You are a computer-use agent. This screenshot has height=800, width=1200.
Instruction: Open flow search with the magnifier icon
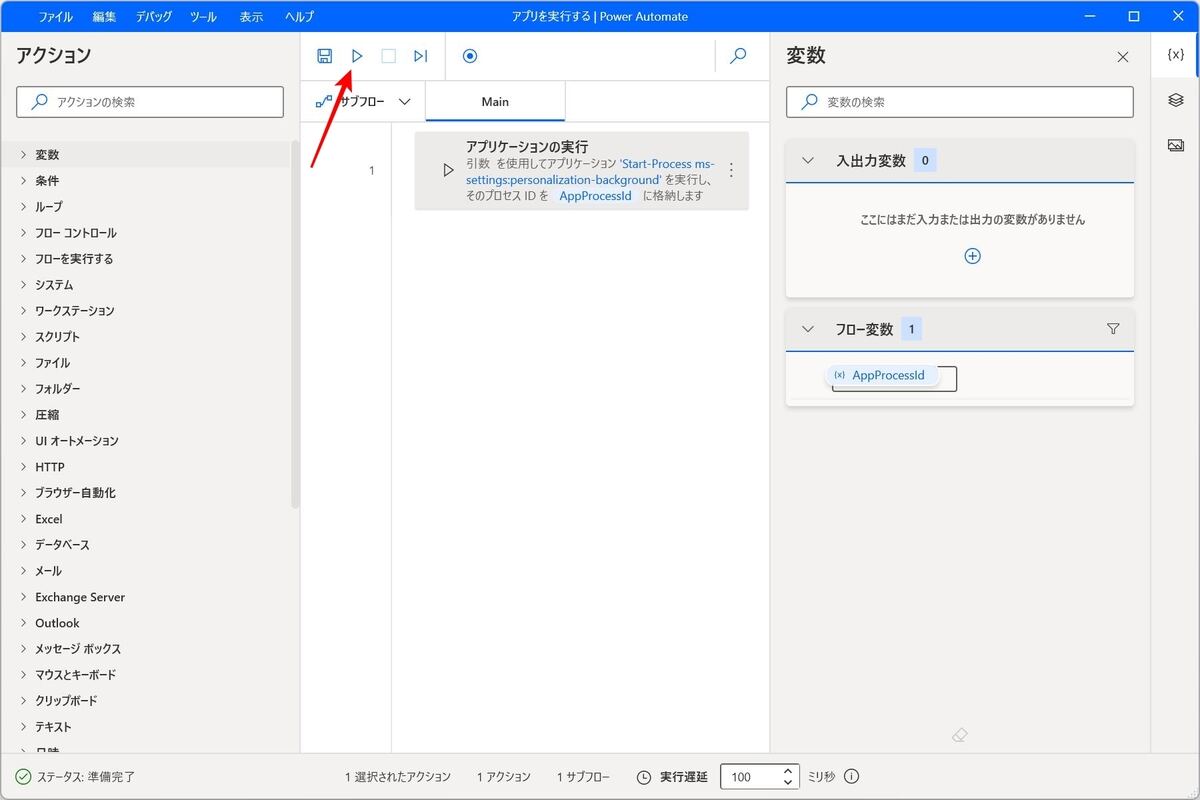pos(738,56)
